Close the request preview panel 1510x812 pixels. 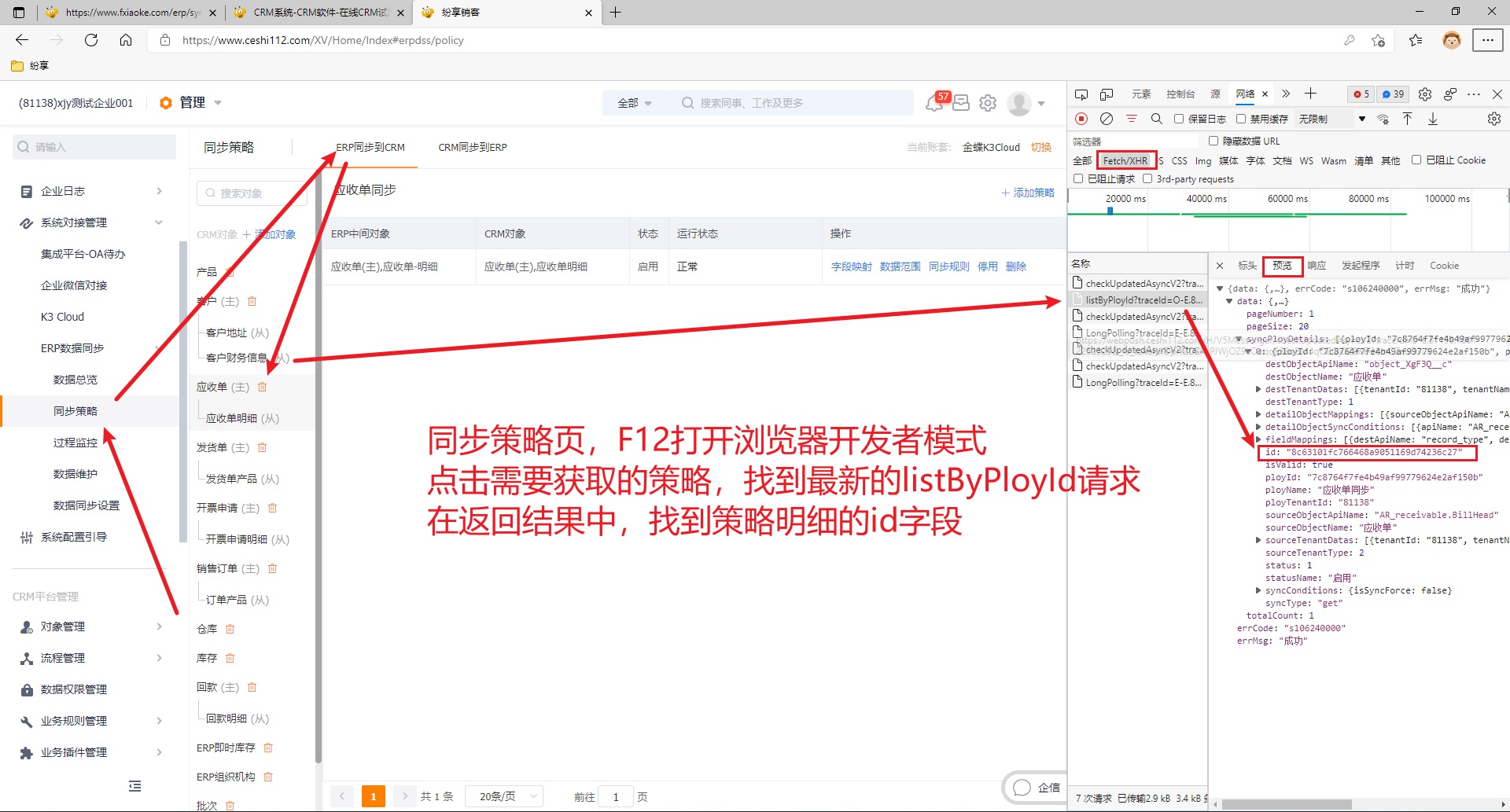click(1220, 266)
